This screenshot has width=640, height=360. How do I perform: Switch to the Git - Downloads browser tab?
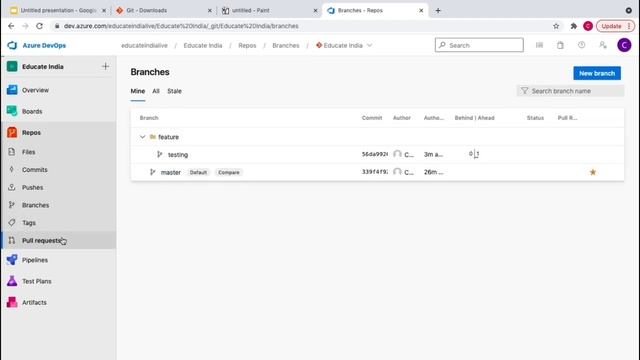(x=163, y=10)
